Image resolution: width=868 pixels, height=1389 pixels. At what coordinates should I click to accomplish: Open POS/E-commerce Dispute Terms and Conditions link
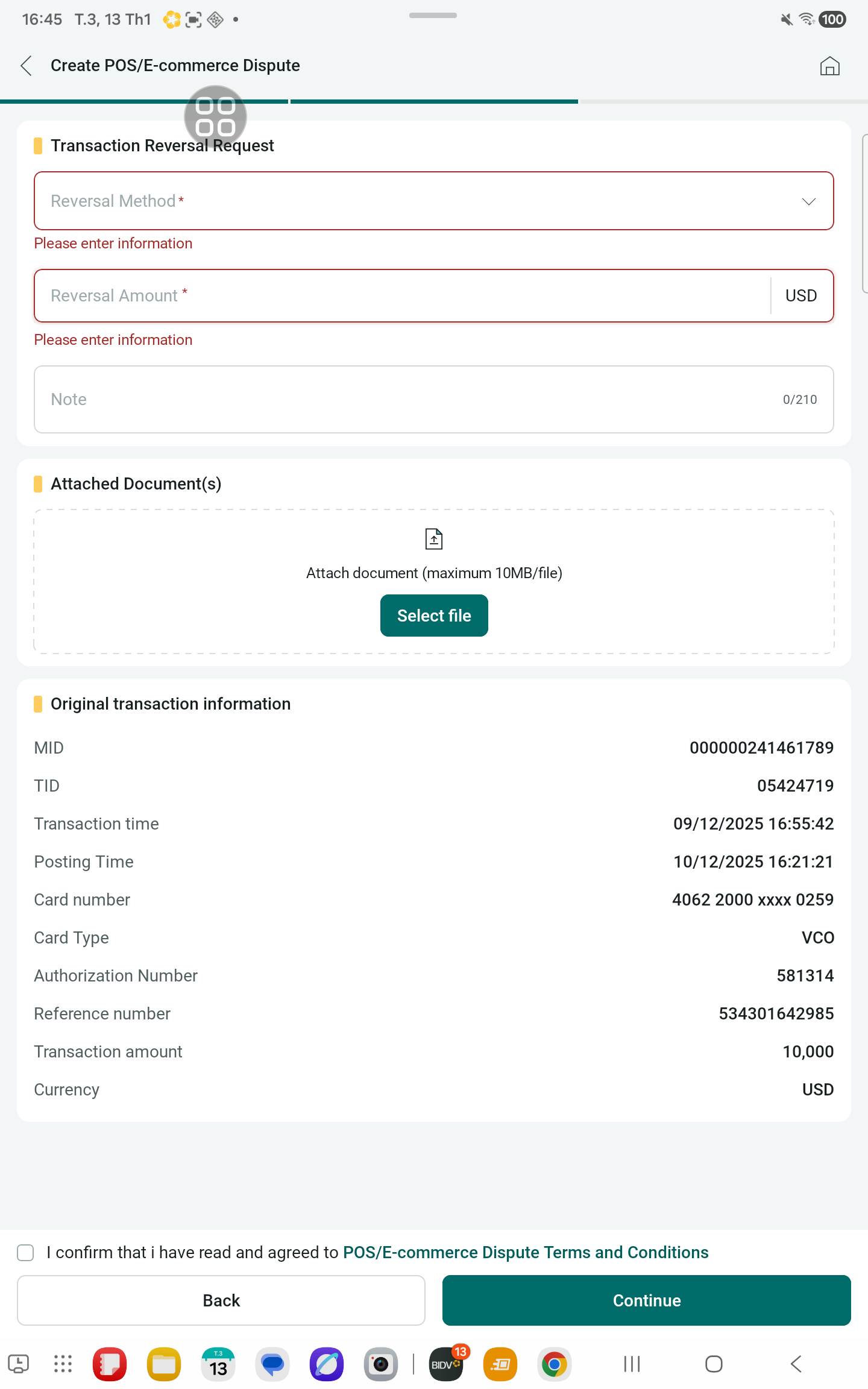pos(526,1253)
